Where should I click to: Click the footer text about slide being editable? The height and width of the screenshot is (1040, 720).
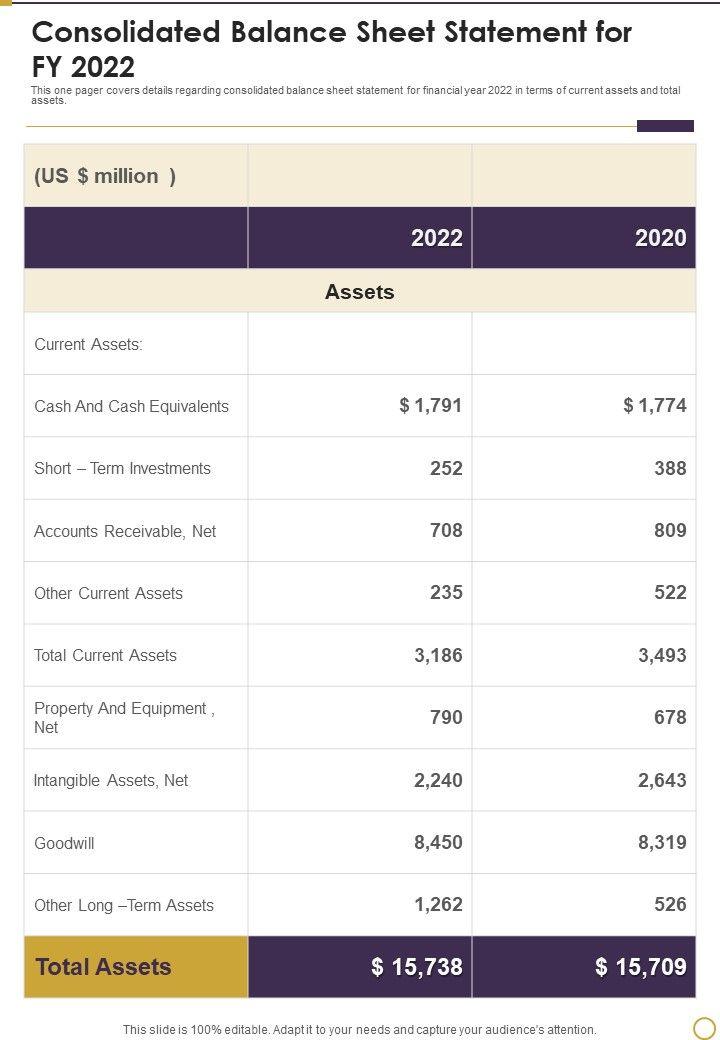point(360,1029)
